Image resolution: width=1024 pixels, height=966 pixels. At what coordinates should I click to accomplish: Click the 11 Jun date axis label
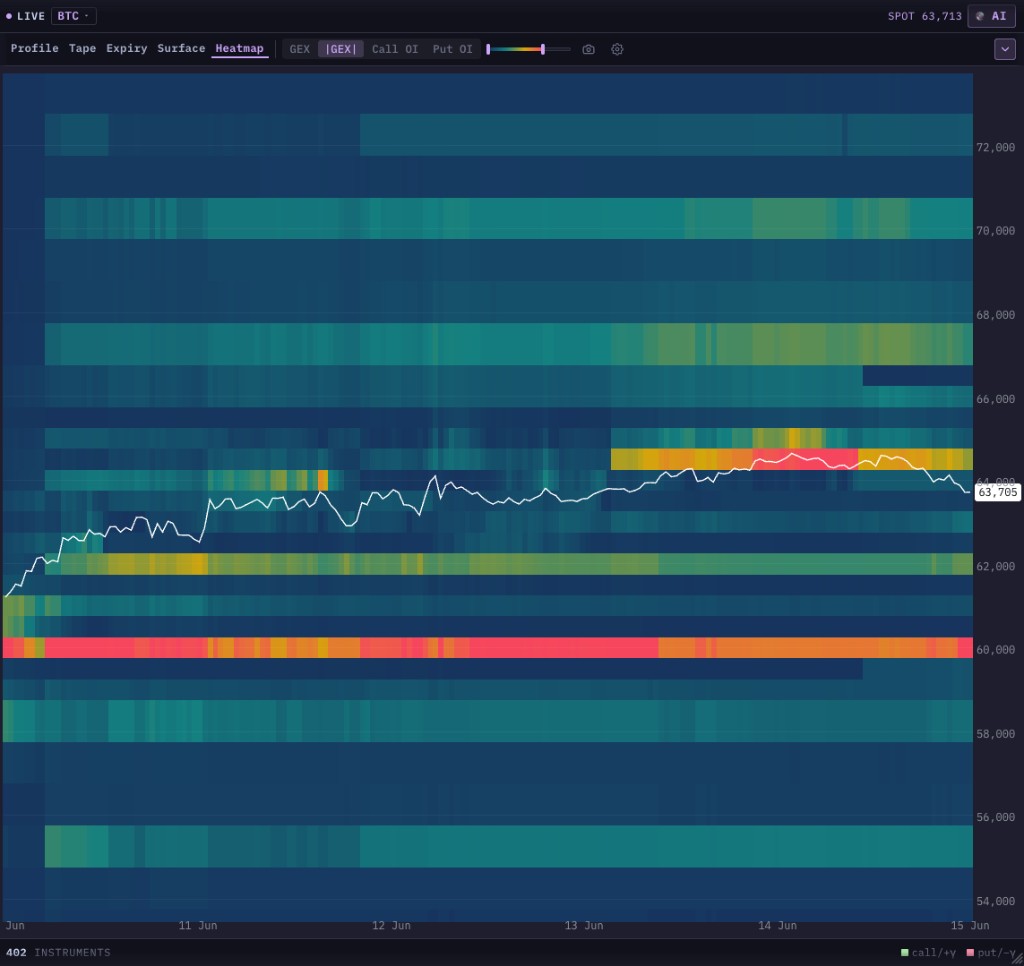pos(198,926)
